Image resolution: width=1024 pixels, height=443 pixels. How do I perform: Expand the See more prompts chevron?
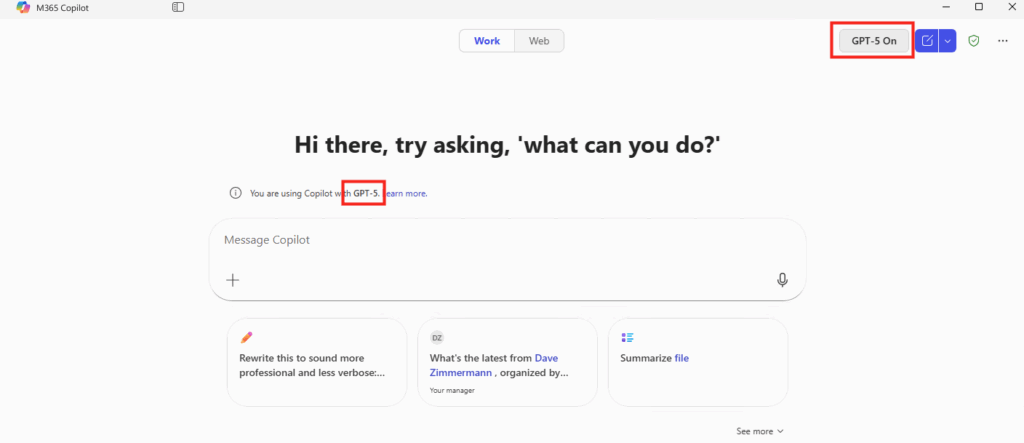(780, 431)
